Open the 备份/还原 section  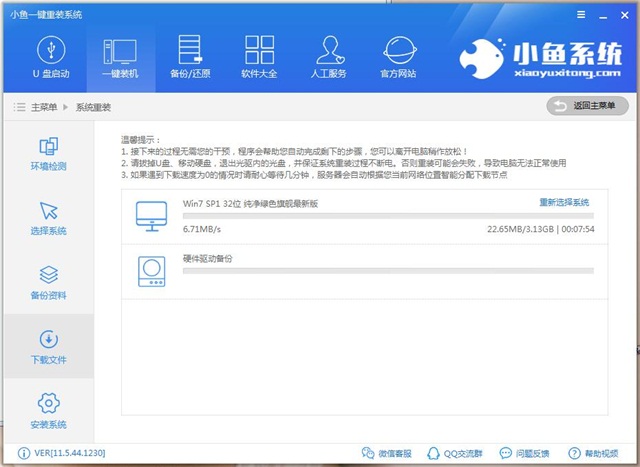(189, 58)
